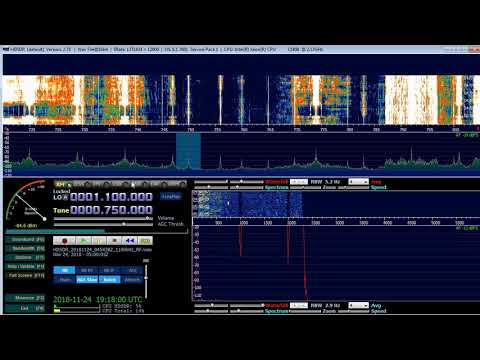Click Exit [F4] button
The width and height of the screenshot is (480, 360).
[x=25, y=308]
